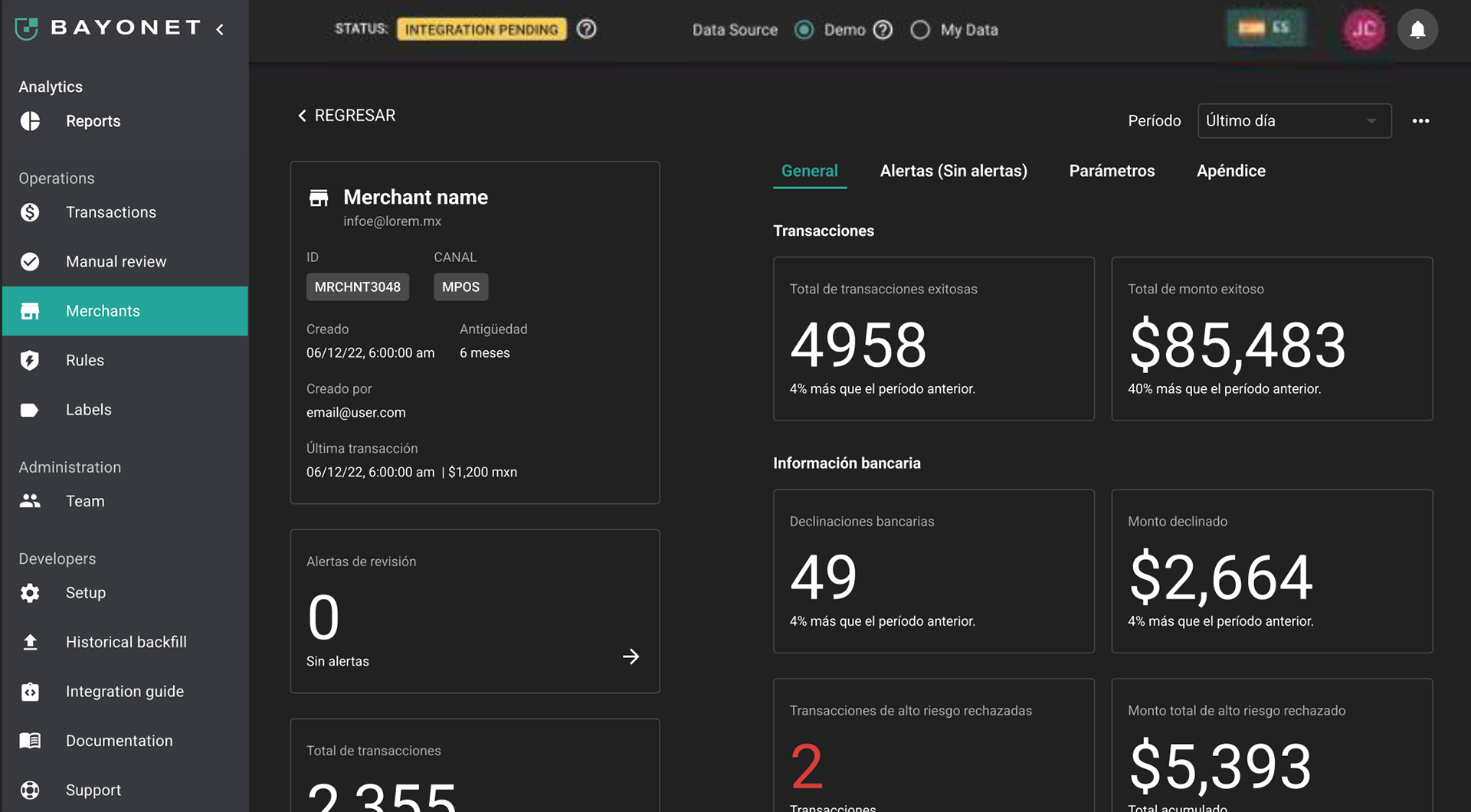The image size is (1471, 812).
Task: Select the Demo data source radio
Action: (804, 30)
